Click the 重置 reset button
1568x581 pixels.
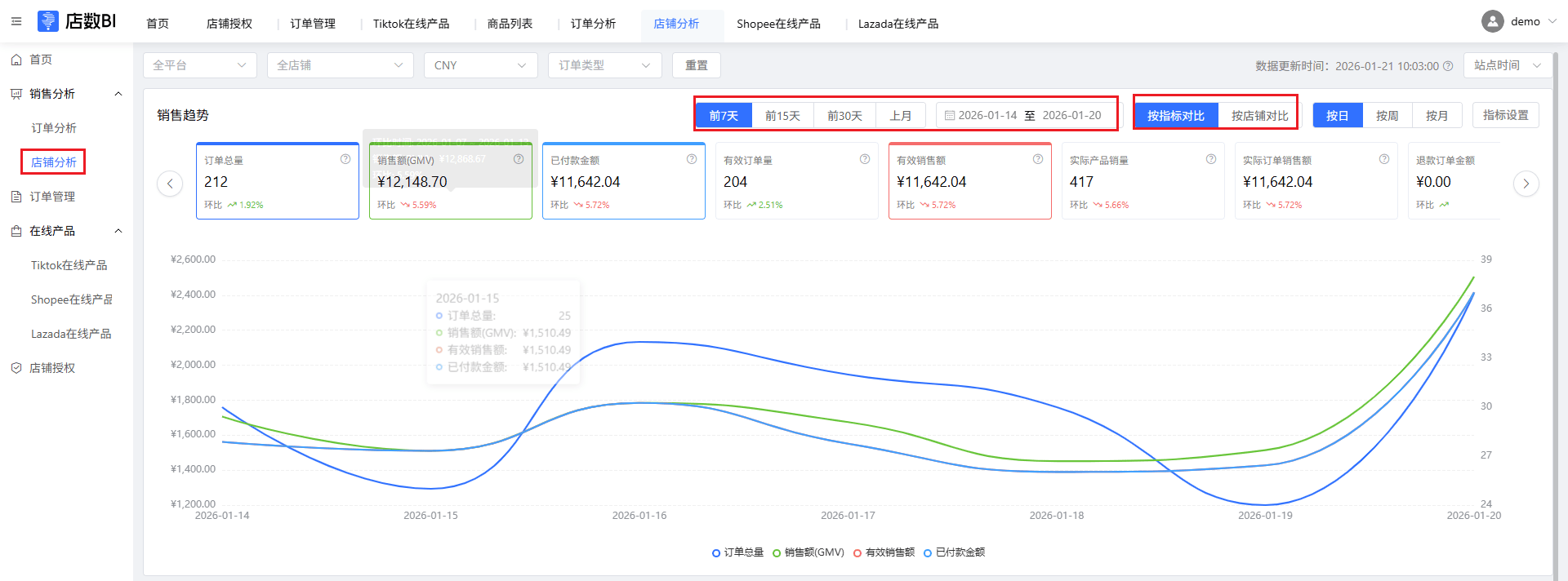696,65
